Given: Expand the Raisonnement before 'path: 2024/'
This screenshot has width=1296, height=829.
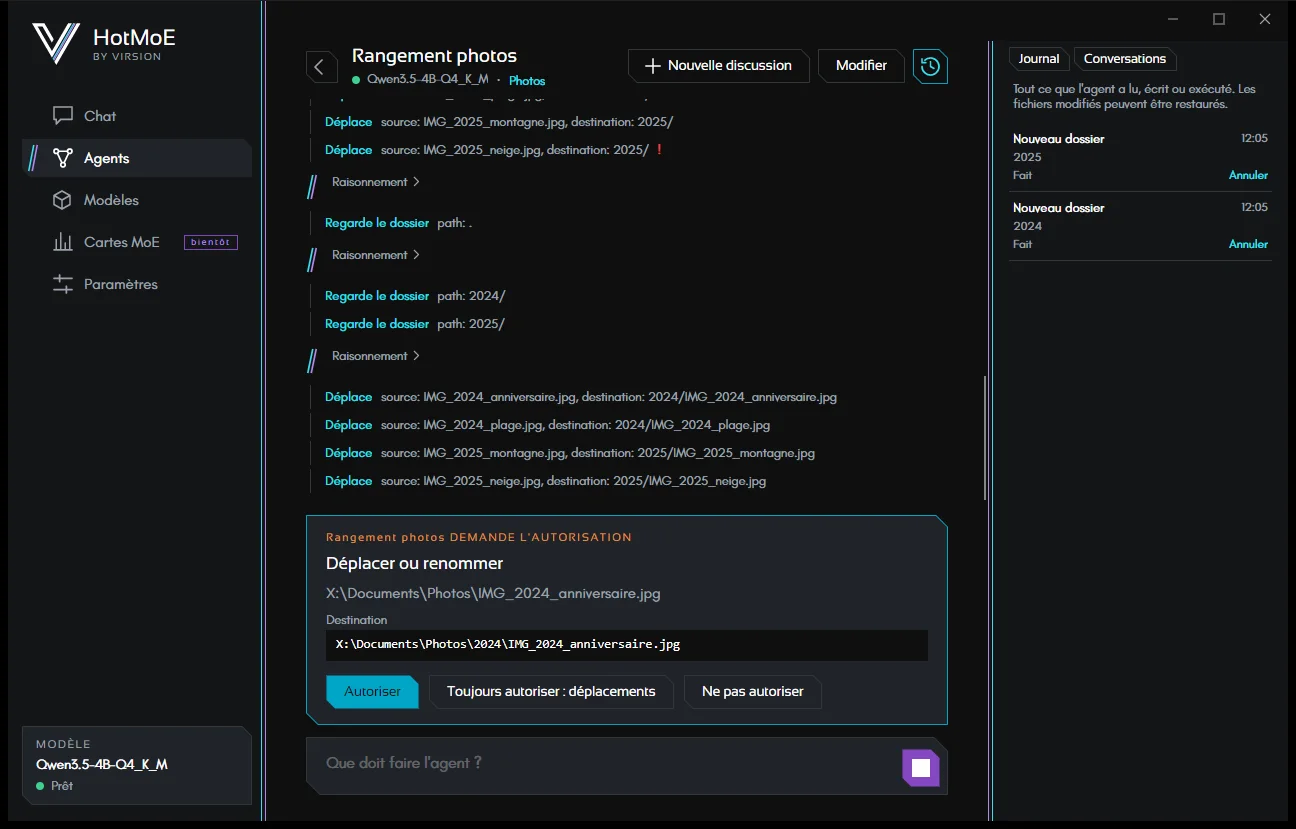Looking at the screenshot, I should [x=376, y=255].
